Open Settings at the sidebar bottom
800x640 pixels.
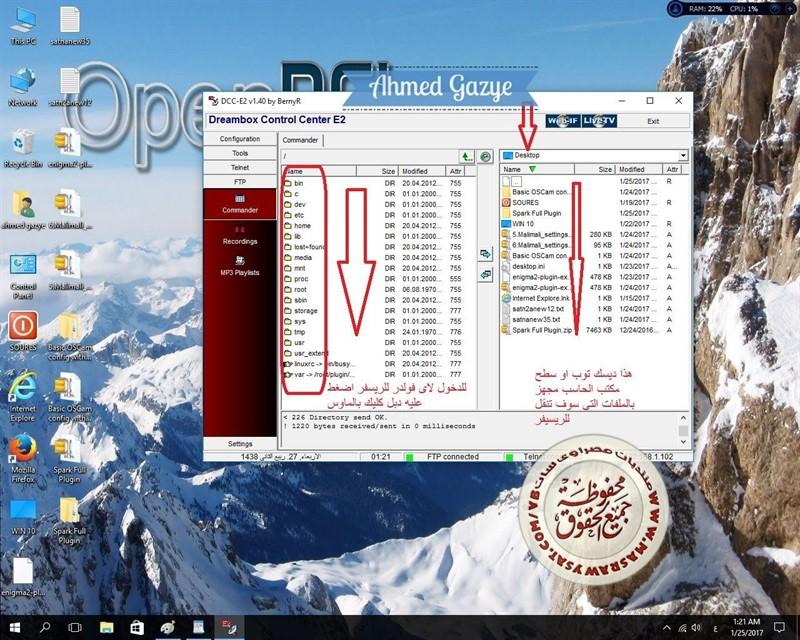point(240,444)
